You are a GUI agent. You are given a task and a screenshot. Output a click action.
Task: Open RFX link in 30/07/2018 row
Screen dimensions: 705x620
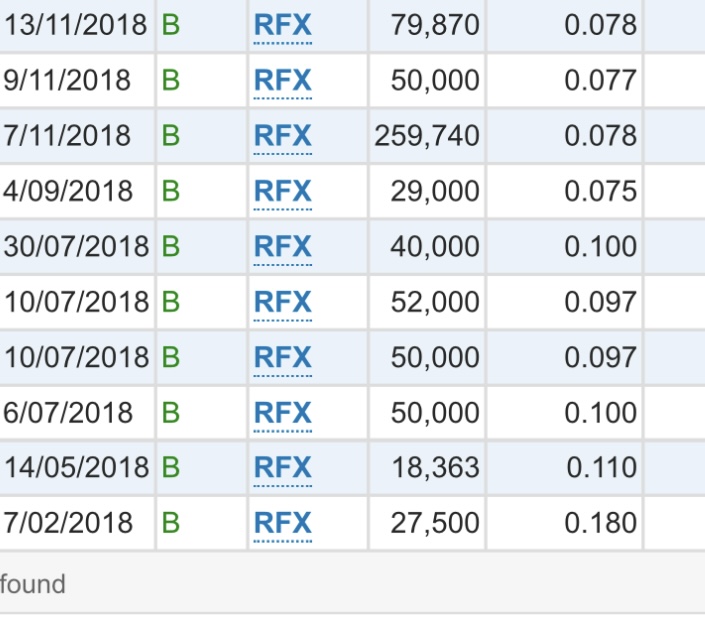[283, 247]
